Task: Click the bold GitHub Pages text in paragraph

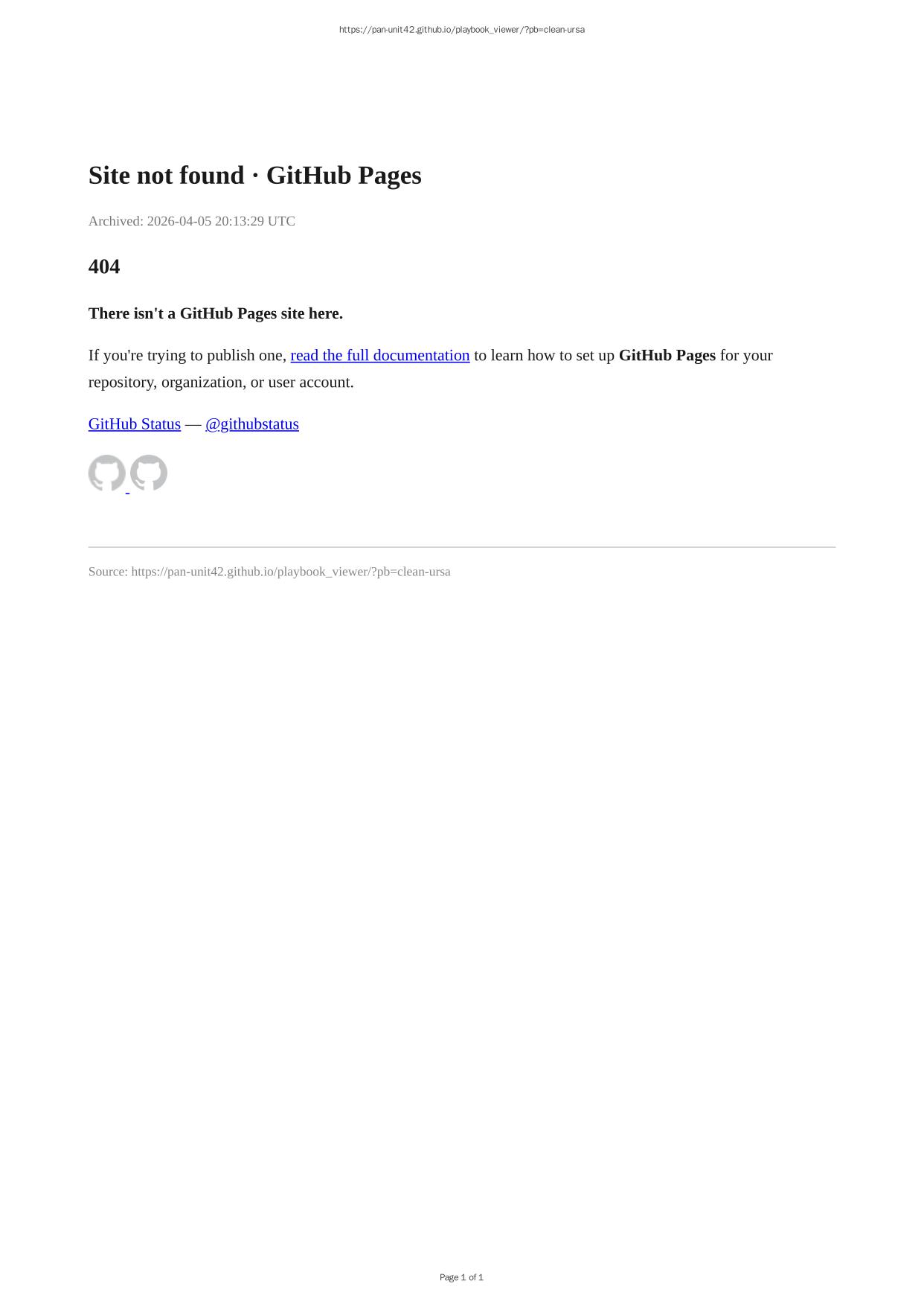Action: pos(667,356)
